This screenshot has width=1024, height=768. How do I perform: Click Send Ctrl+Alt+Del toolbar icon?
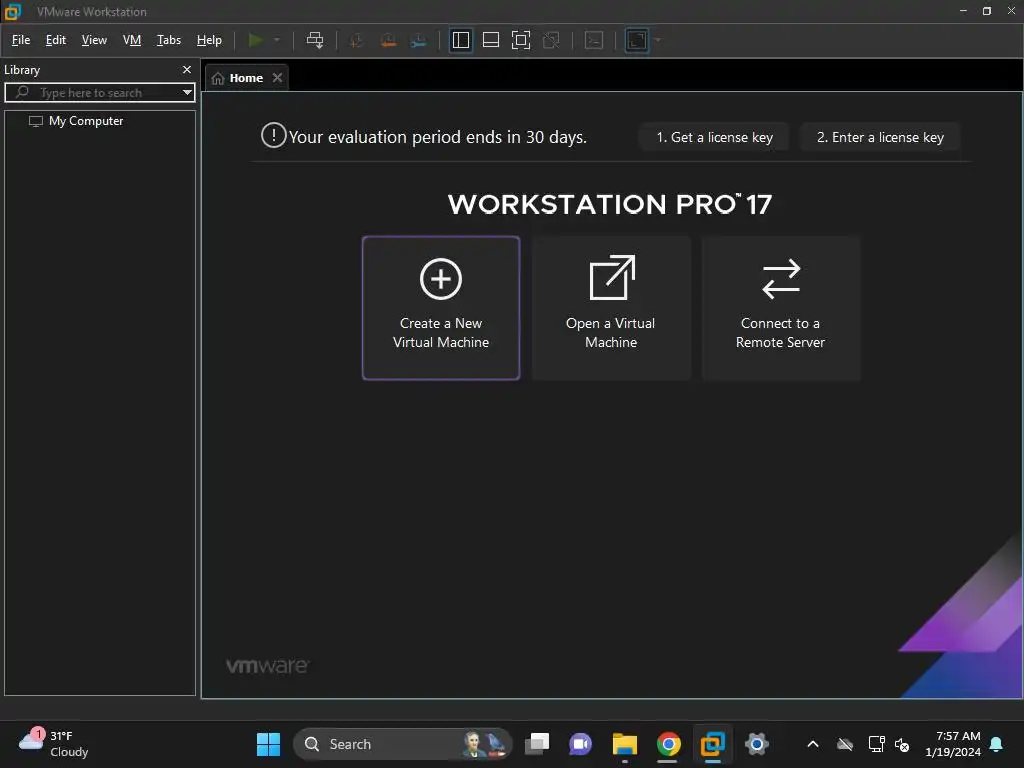(x=315, y=40)
